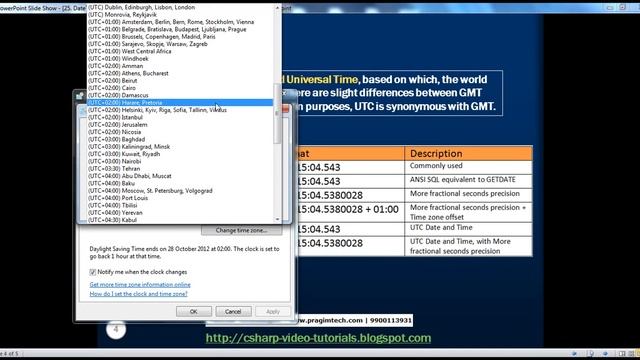Choose Helsinki, Kyiv, Riga, Sofia zone
The height and width of the screenshot is (360, 640).
point(180,110)
